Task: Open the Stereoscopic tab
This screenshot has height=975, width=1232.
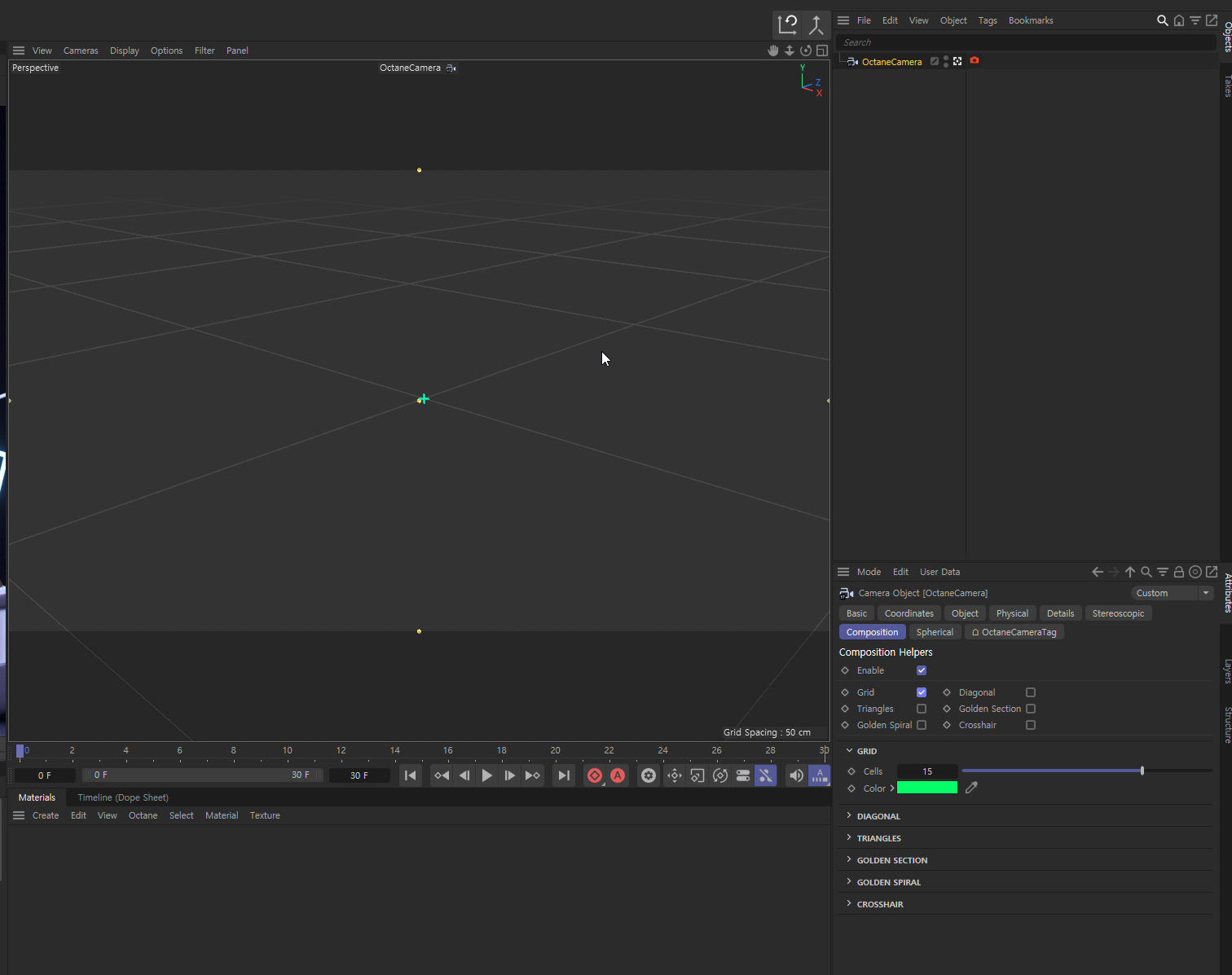Action: (1118, 613)
